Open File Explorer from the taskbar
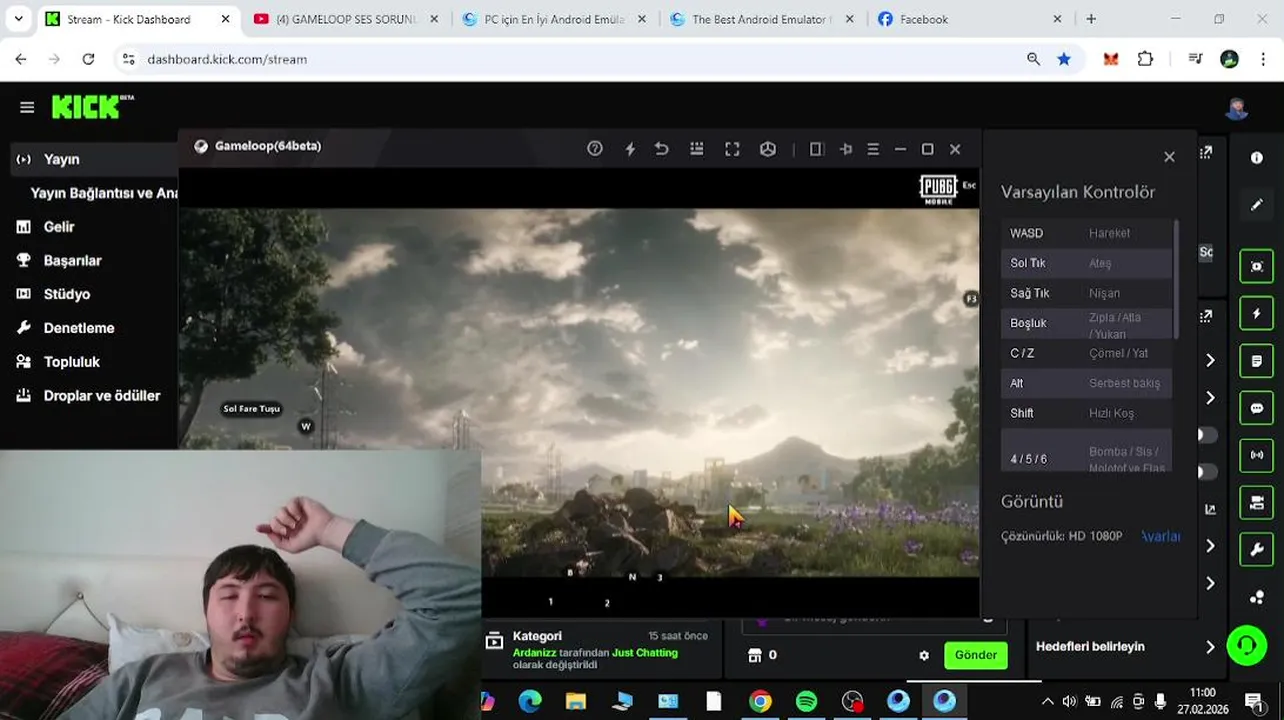1284x720 pixels. pos(576,701)
